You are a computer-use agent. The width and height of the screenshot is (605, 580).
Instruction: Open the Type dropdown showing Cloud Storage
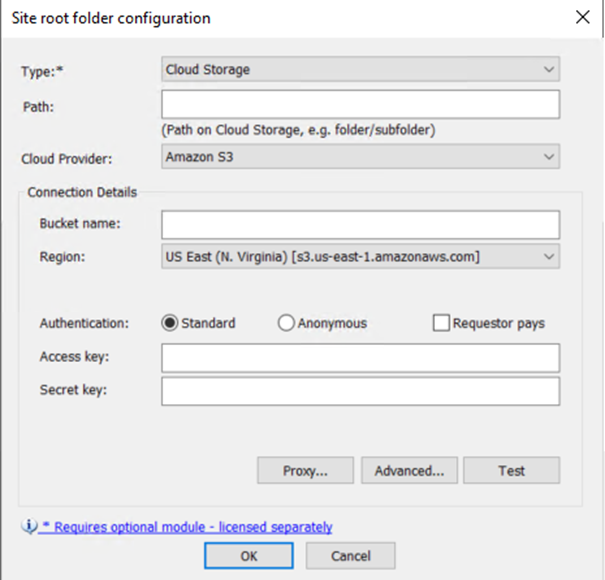[360, 70]
